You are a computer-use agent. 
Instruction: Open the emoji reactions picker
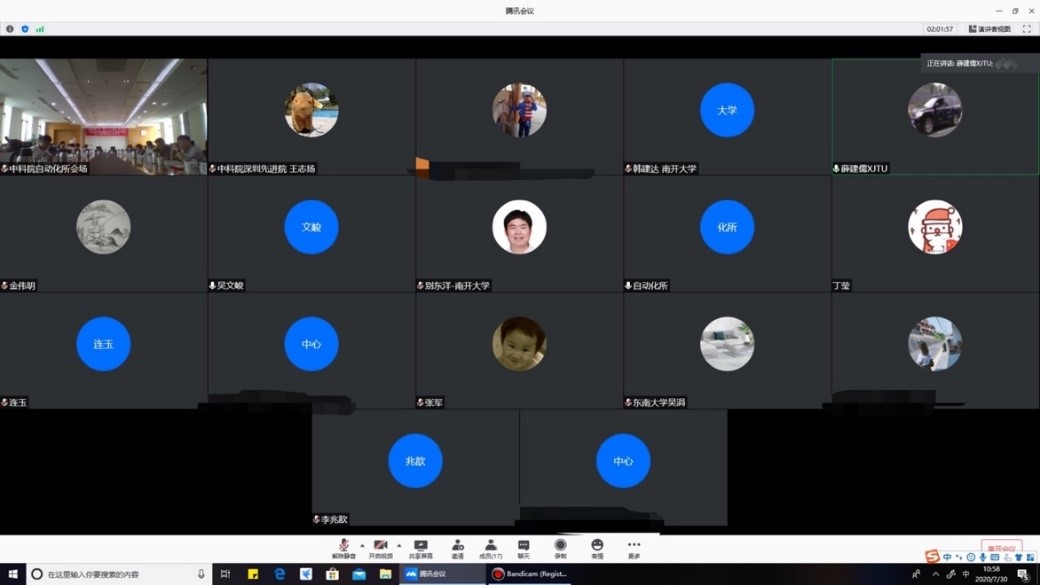pos(597,548)
